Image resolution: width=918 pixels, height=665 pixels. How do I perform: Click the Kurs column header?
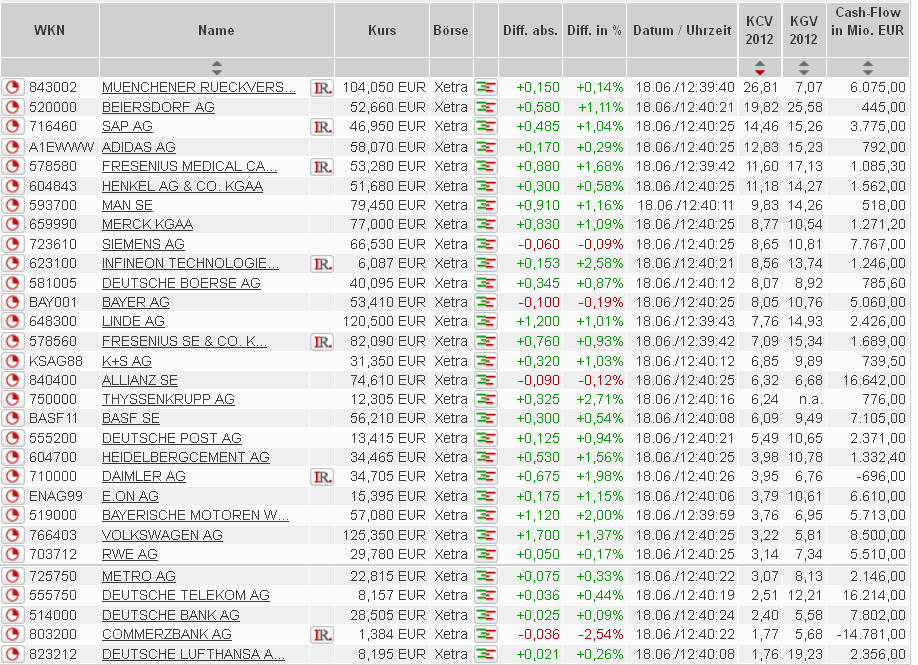382,30
